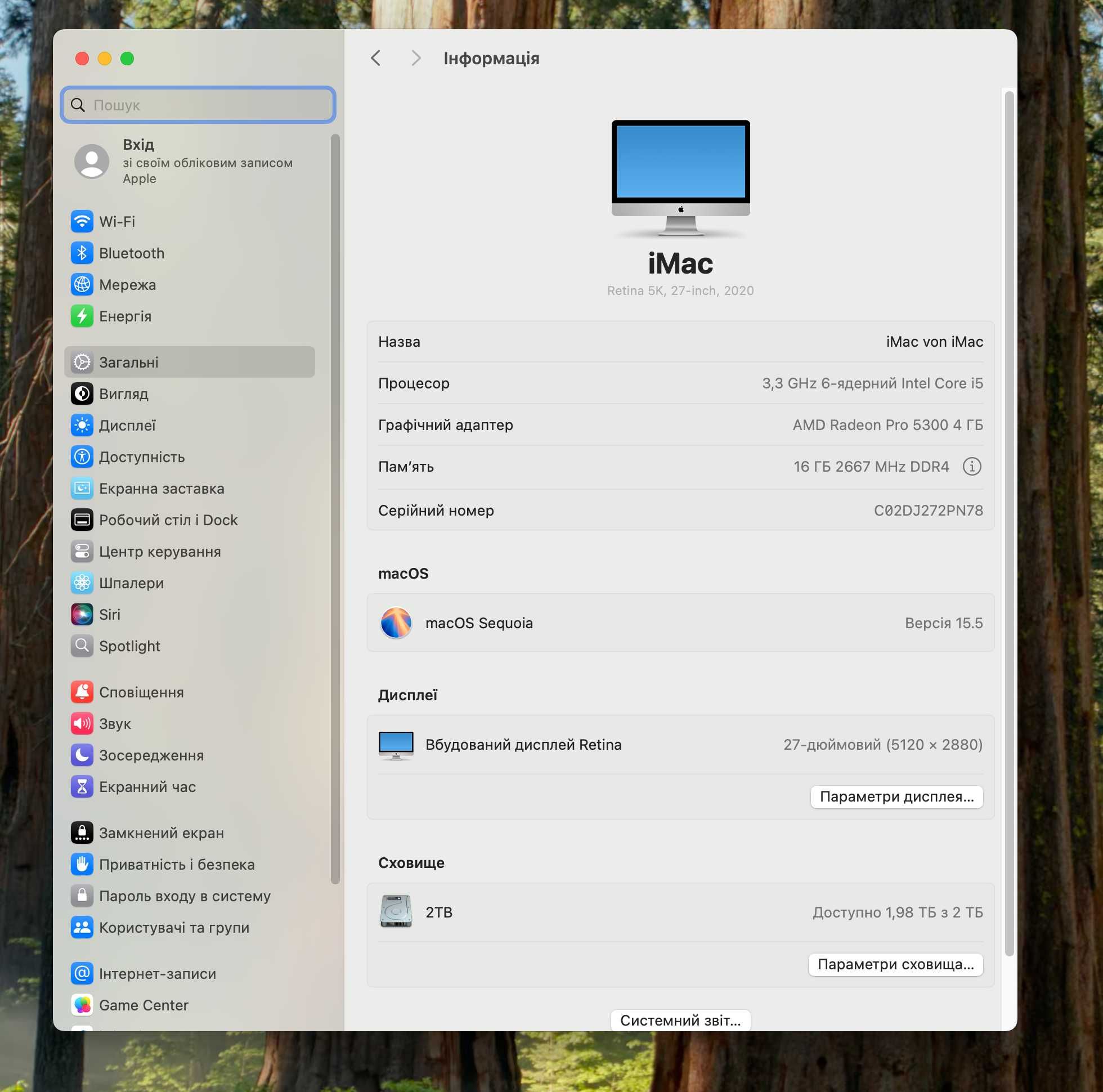1103x1092 pixels.
Task: Open the Замкнений екран lock icon
Action: coord(82,832)
